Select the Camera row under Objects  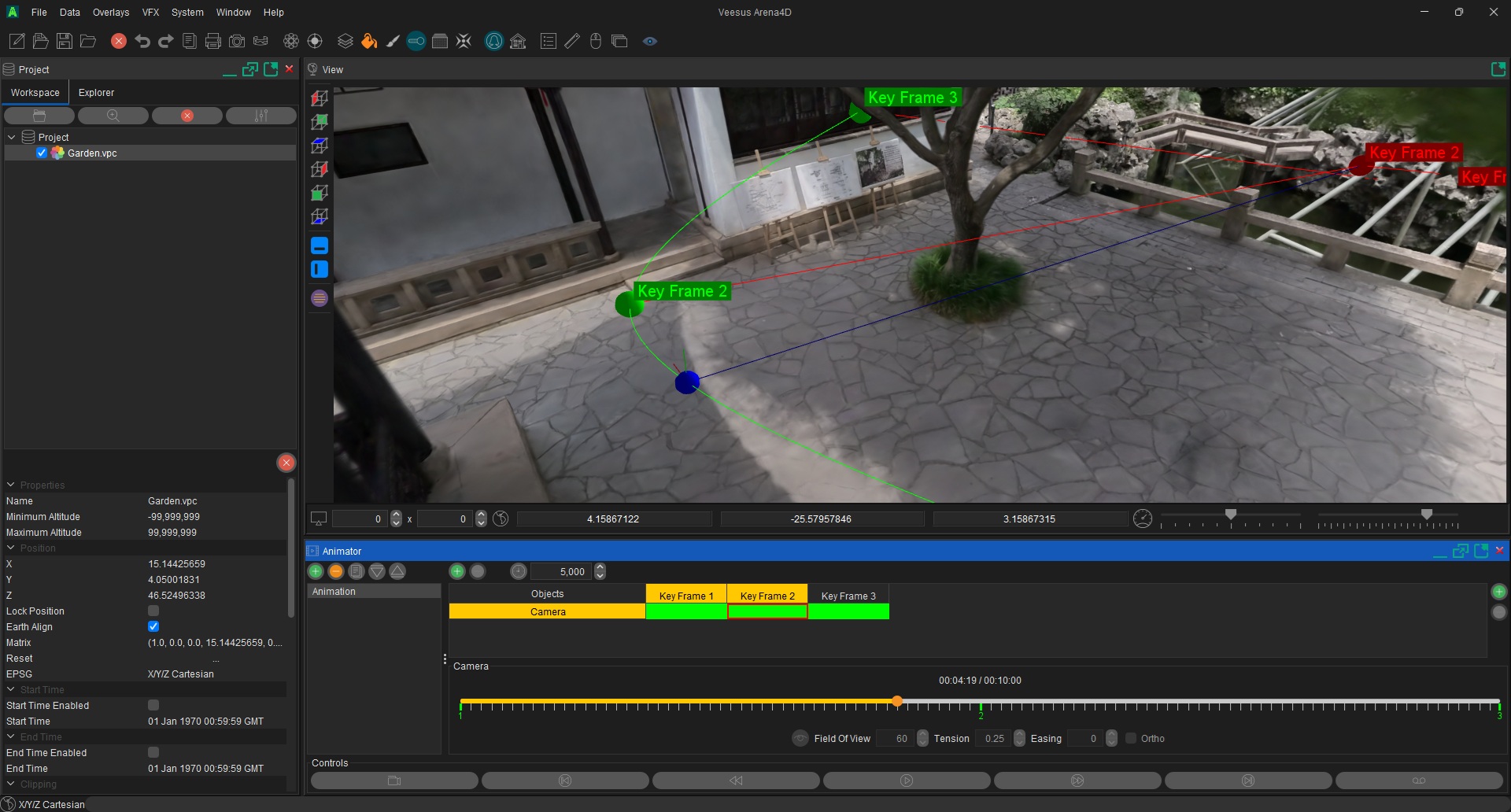coord(547,611)
